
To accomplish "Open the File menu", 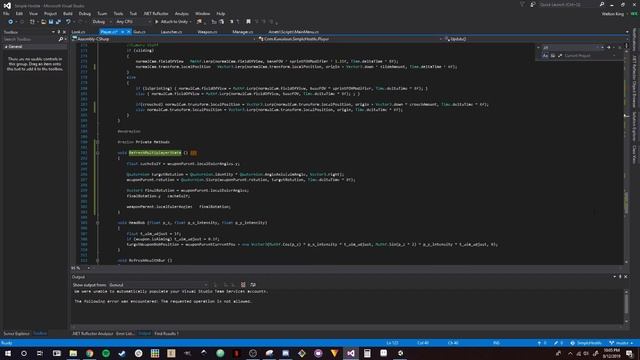I will pos(6,13).
